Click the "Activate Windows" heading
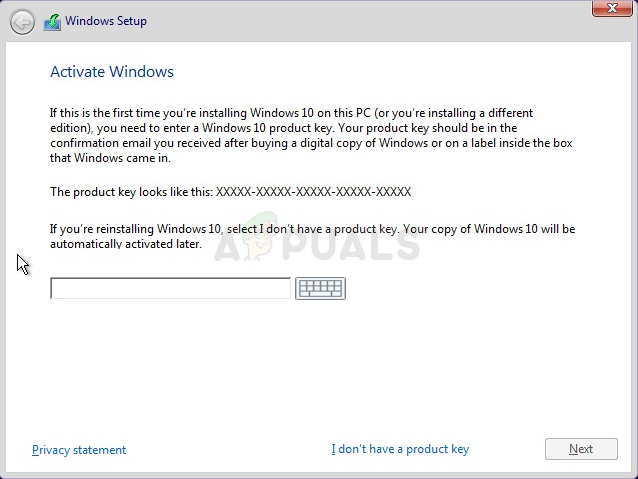638x479 pixels. point(112,72)
